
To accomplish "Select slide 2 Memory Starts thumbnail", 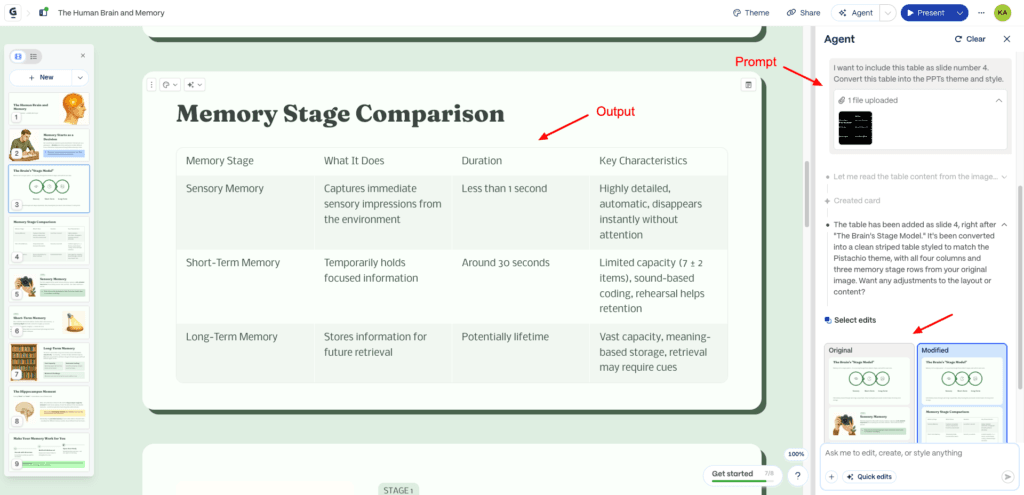I will click(x=49, y=144).
